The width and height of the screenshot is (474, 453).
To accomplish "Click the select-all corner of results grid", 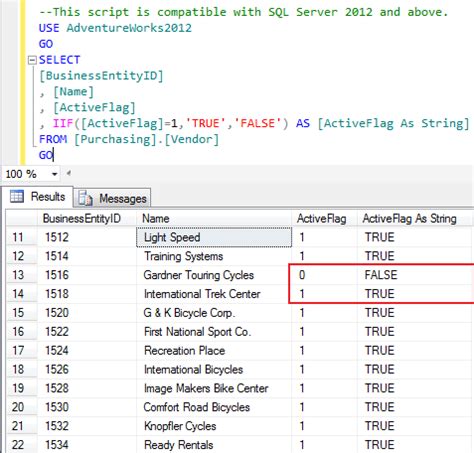I will [21, 219].
